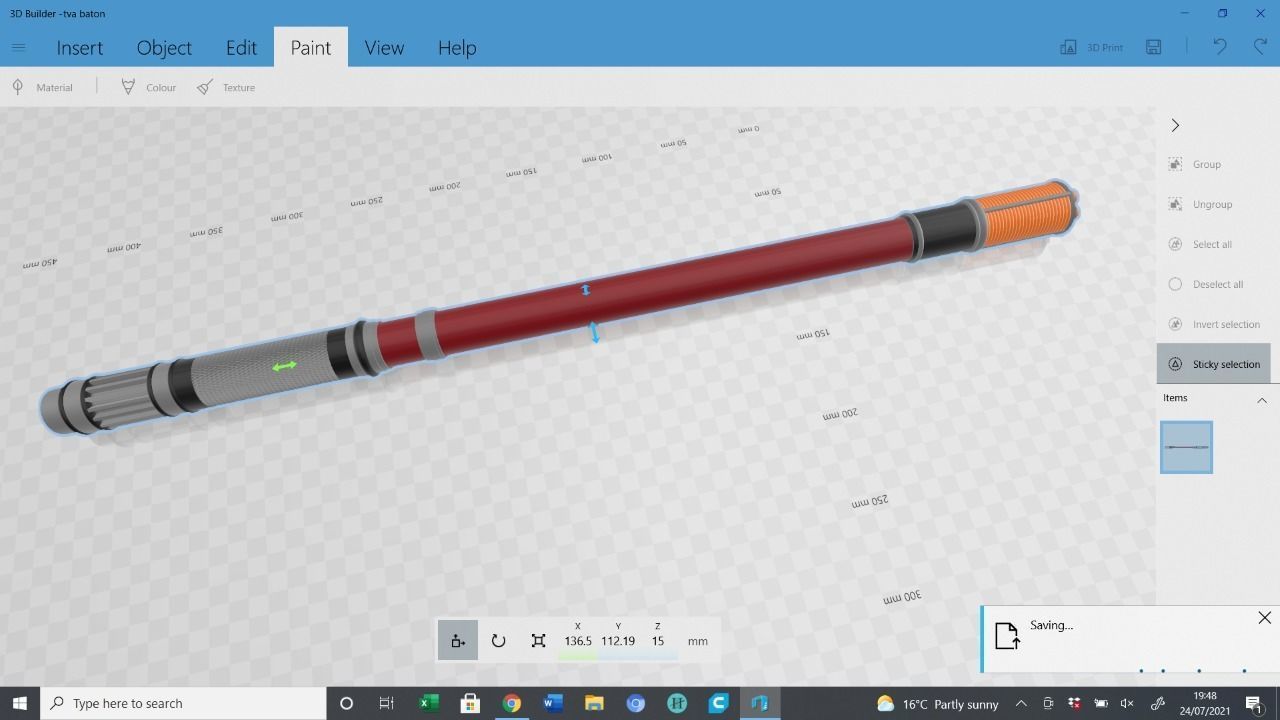Select the baton item thumbnail
This screenshot has height=720, width=1280.
click(1186, 447)
